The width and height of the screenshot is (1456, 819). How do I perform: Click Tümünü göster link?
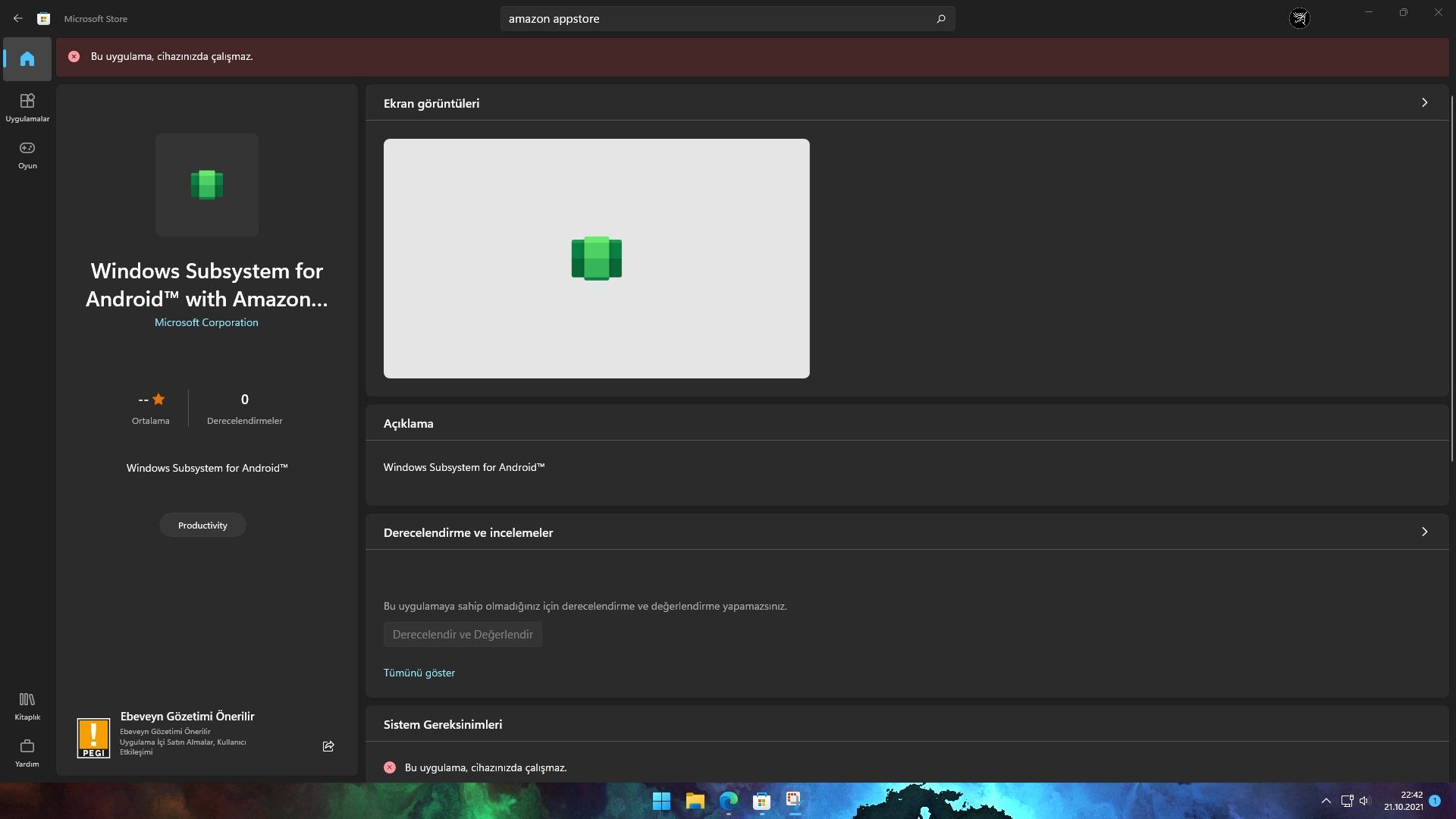click(x=419, y=673)
